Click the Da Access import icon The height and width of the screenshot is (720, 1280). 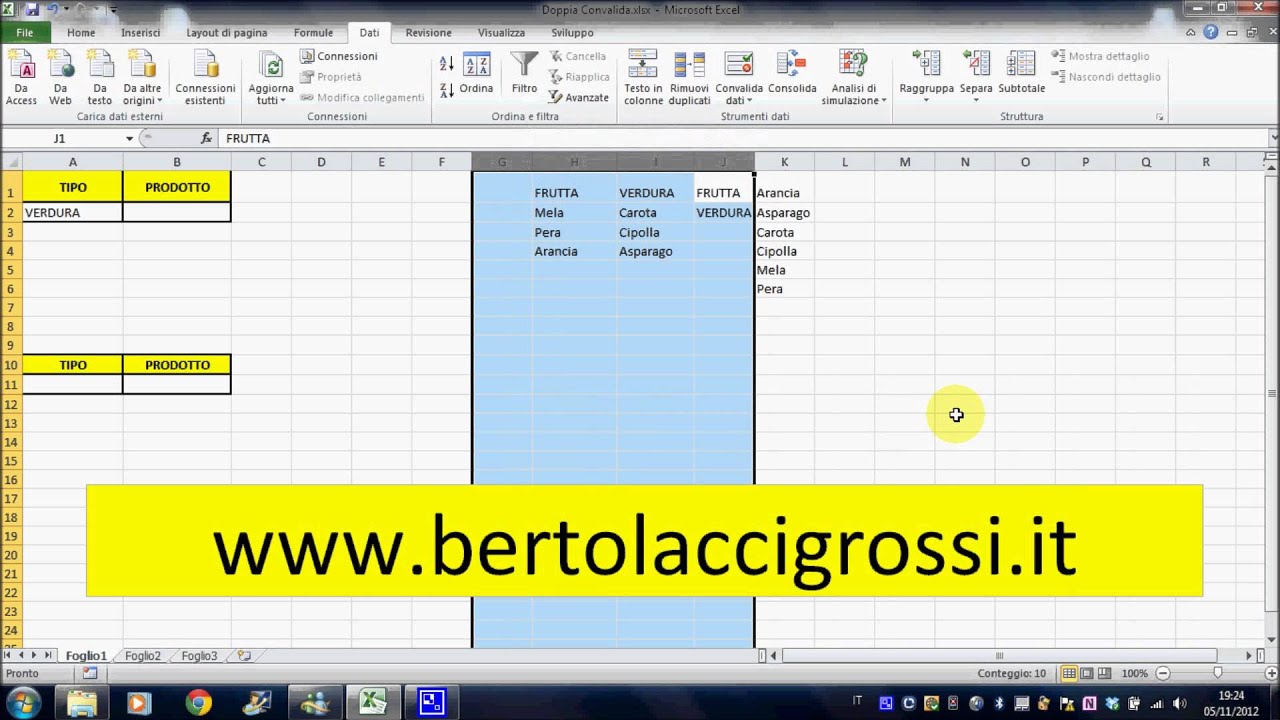point(21,78)
